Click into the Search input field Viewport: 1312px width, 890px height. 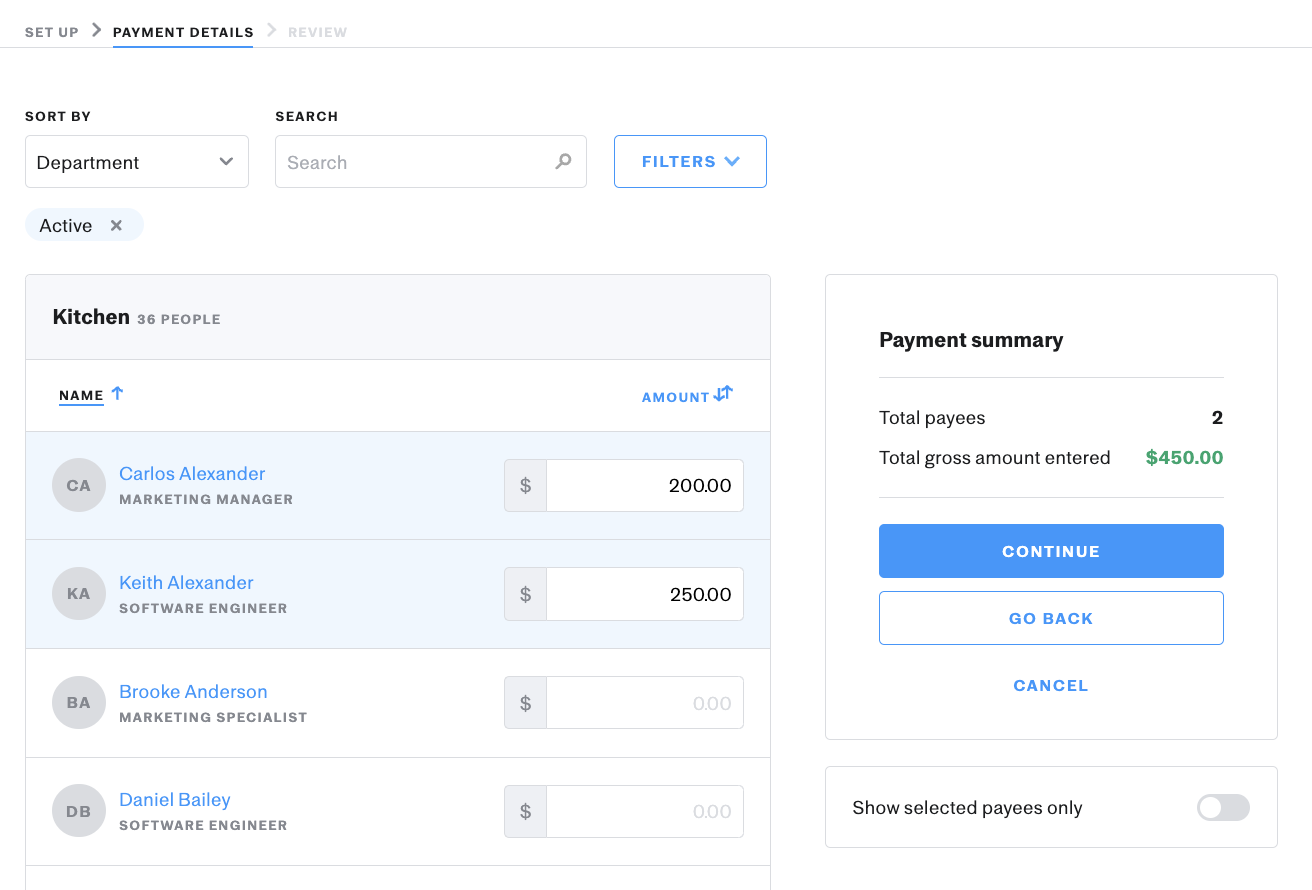pyautogui.click(x=415, y=162)
